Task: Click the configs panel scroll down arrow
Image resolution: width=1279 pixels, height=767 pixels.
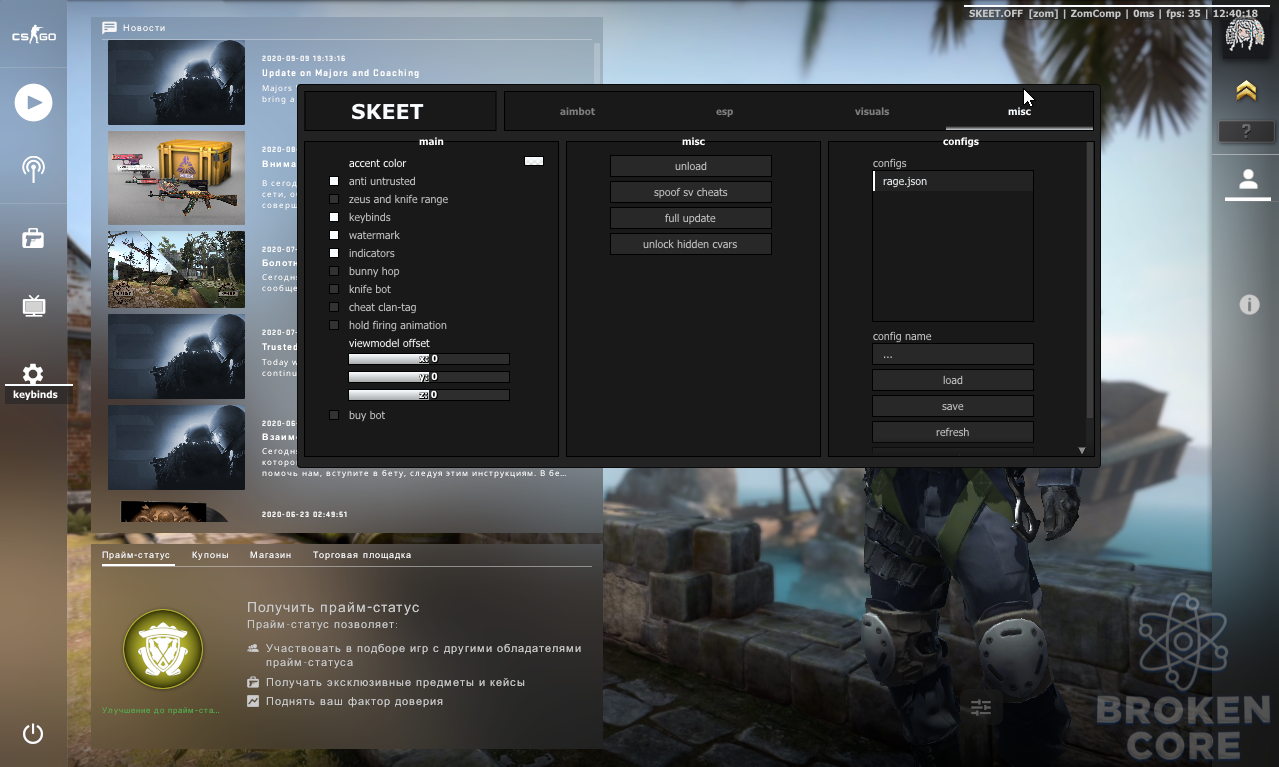Action: tap(1082, 451)
